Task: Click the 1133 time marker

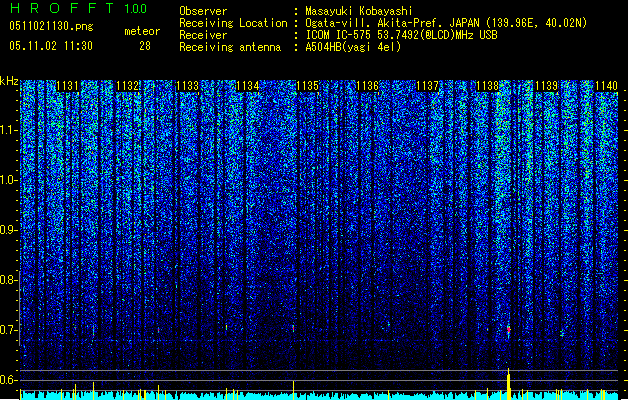Action: pyautogui.click(x=187, y=86)
